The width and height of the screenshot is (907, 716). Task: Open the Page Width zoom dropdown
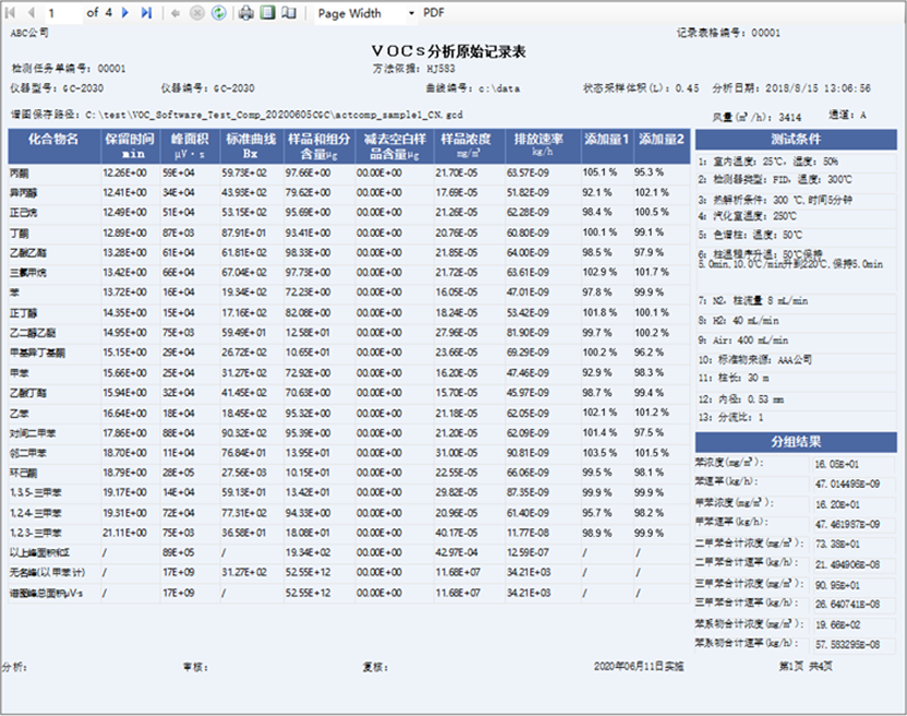[411, 13]
